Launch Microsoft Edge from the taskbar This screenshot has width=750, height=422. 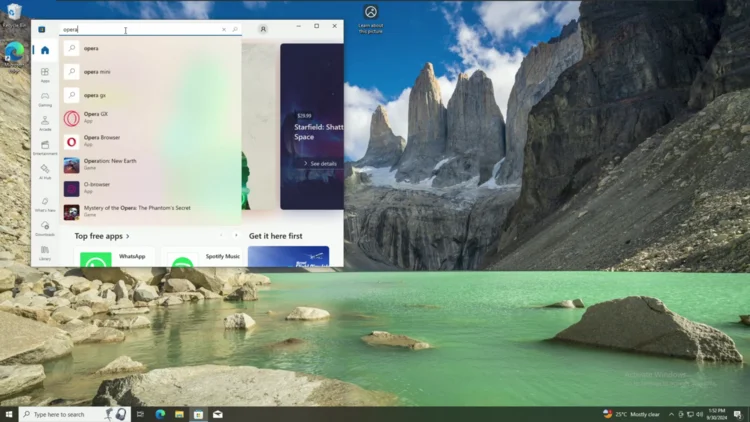pyautogui.click(x=160, y=414)
